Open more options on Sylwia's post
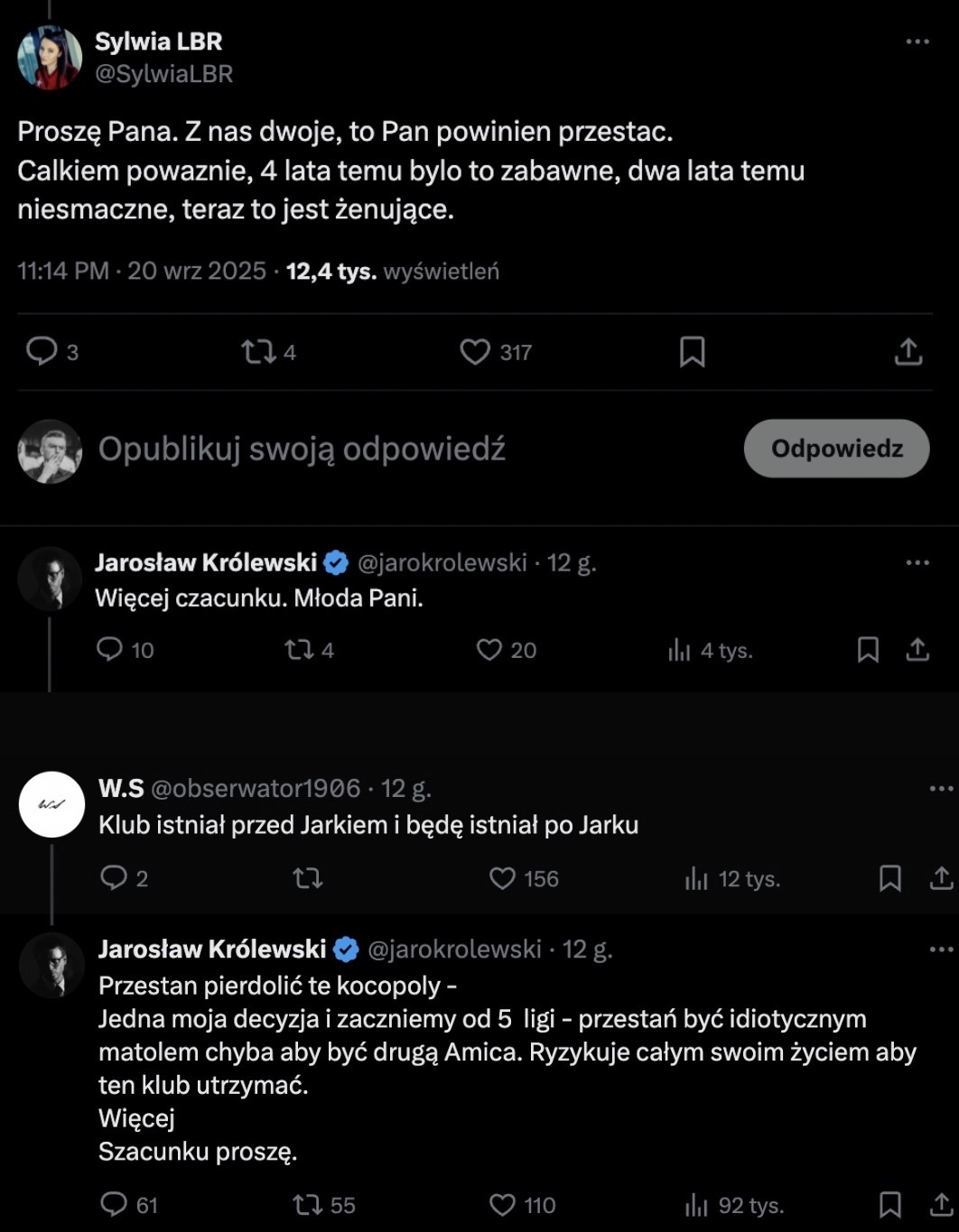 pos(917,42)
